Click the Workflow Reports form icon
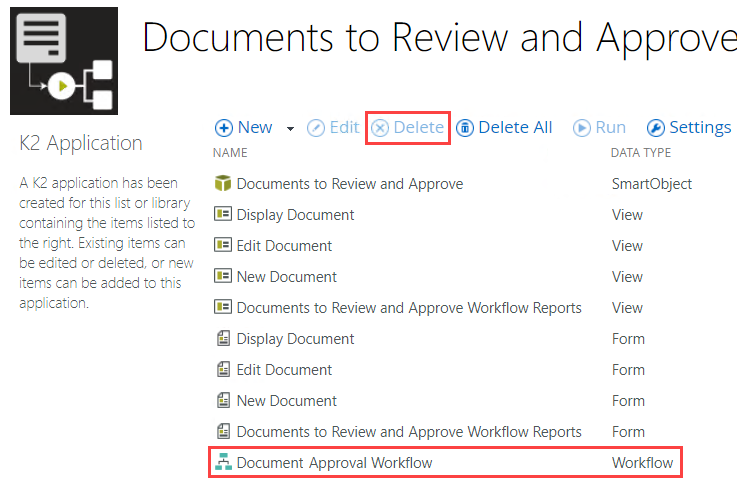This screenshot has height=492, width=737. (x=223, y=431)
